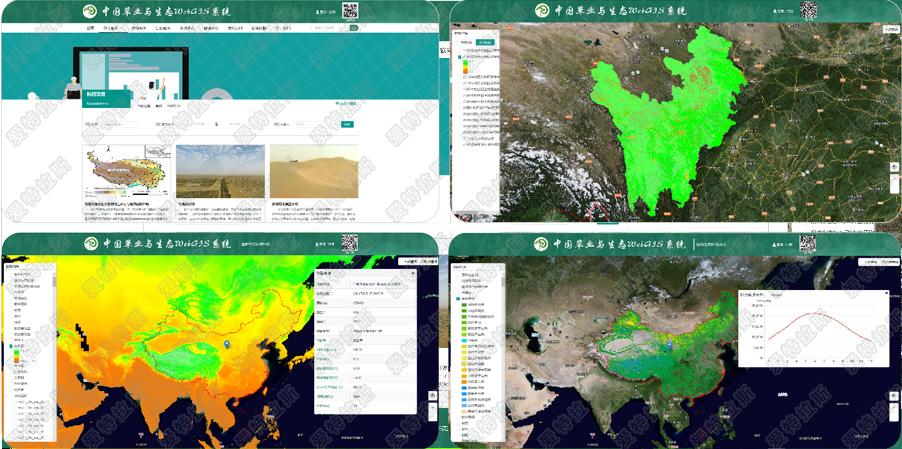The width and height of the screenshot is (902, 449).
Task: Toggle the first checked layer in the land-cover panel
Action: tap(460, 299)
